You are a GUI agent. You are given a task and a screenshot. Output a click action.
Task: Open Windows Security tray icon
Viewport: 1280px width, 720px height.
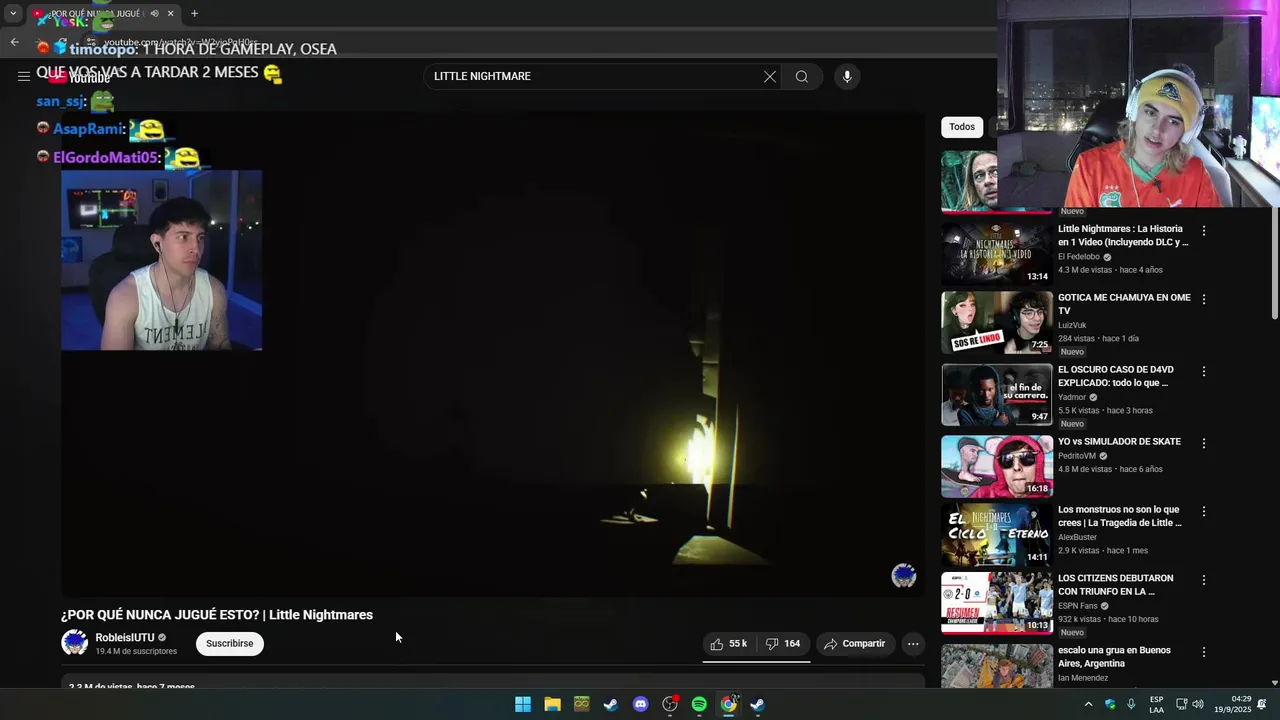point(1110,704)
